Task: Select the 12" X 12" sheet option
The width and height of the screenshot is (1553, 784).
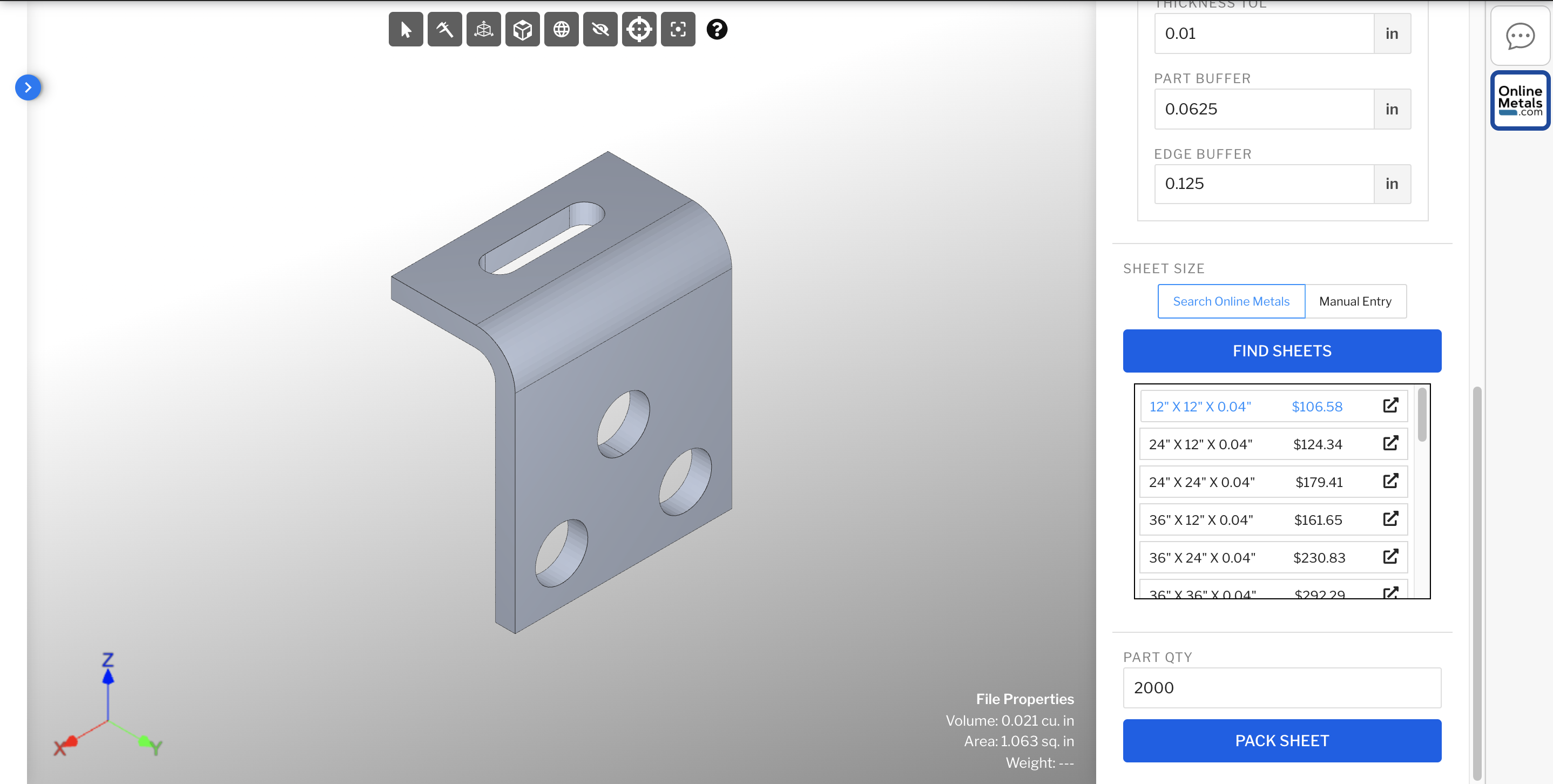Action: [1200, 406]
